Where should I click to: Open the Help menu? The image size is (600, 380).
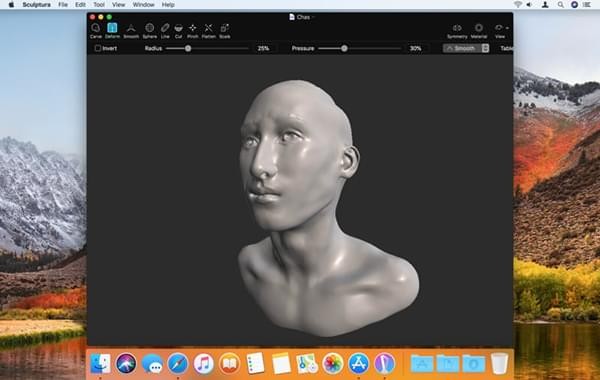[x=168, y=5]
